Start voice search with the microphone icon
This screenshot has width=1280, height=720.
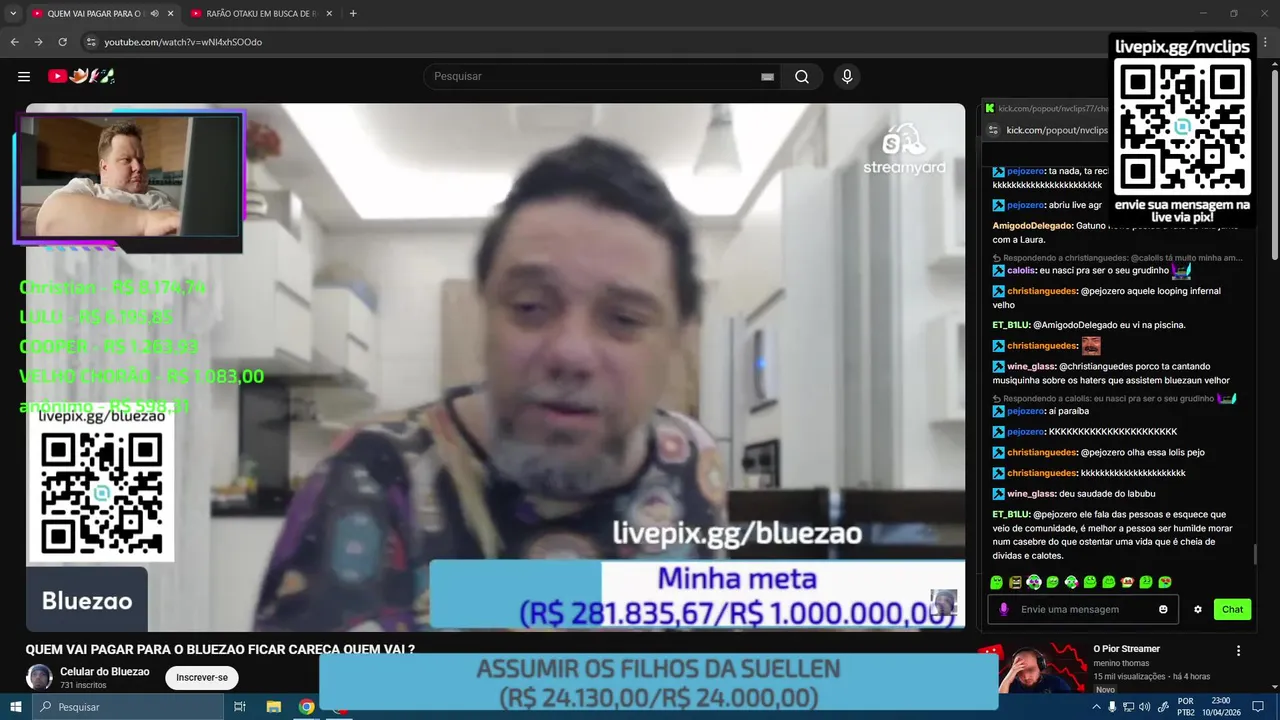[x=847, y=77]
